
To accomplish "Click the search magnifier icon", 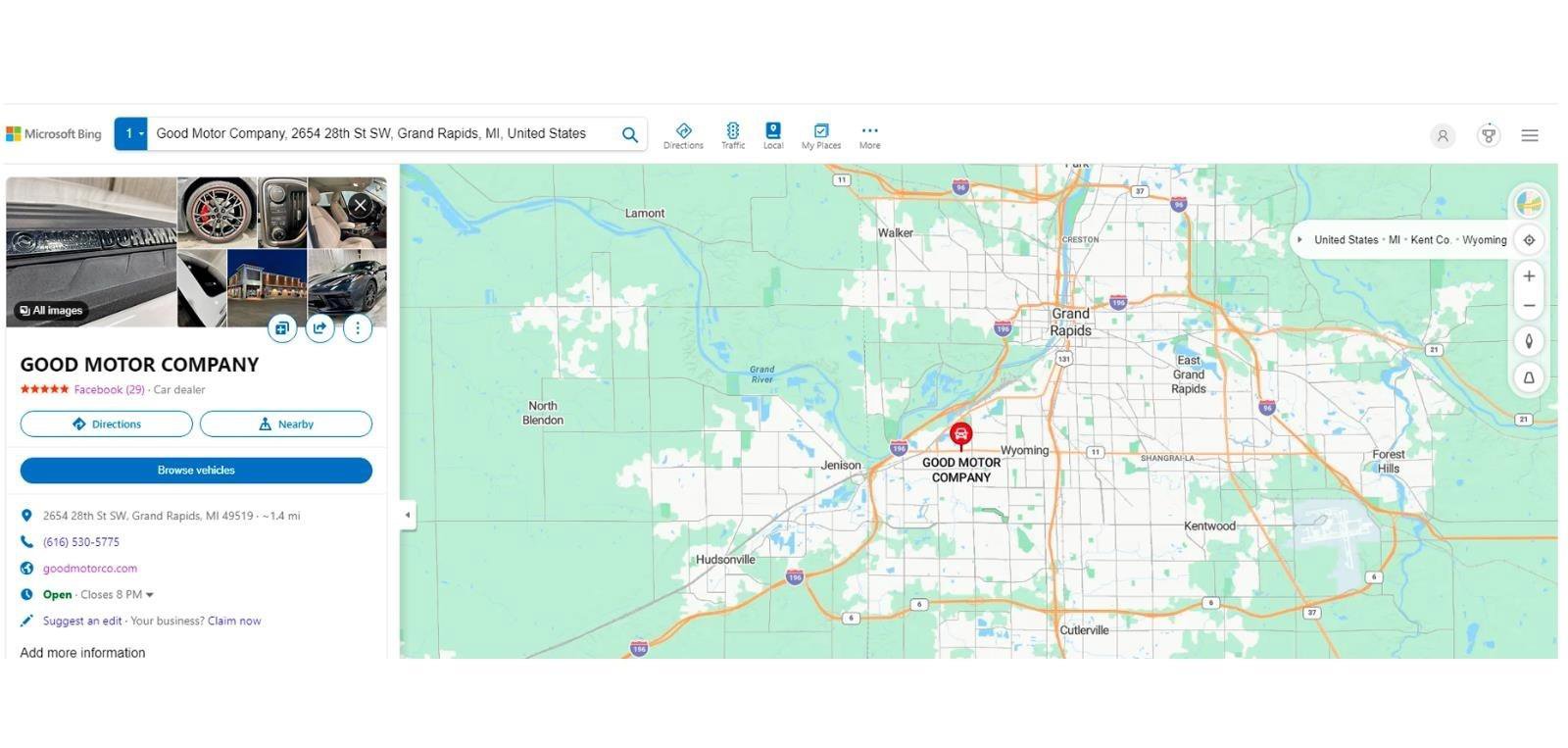I will [629, 134].
